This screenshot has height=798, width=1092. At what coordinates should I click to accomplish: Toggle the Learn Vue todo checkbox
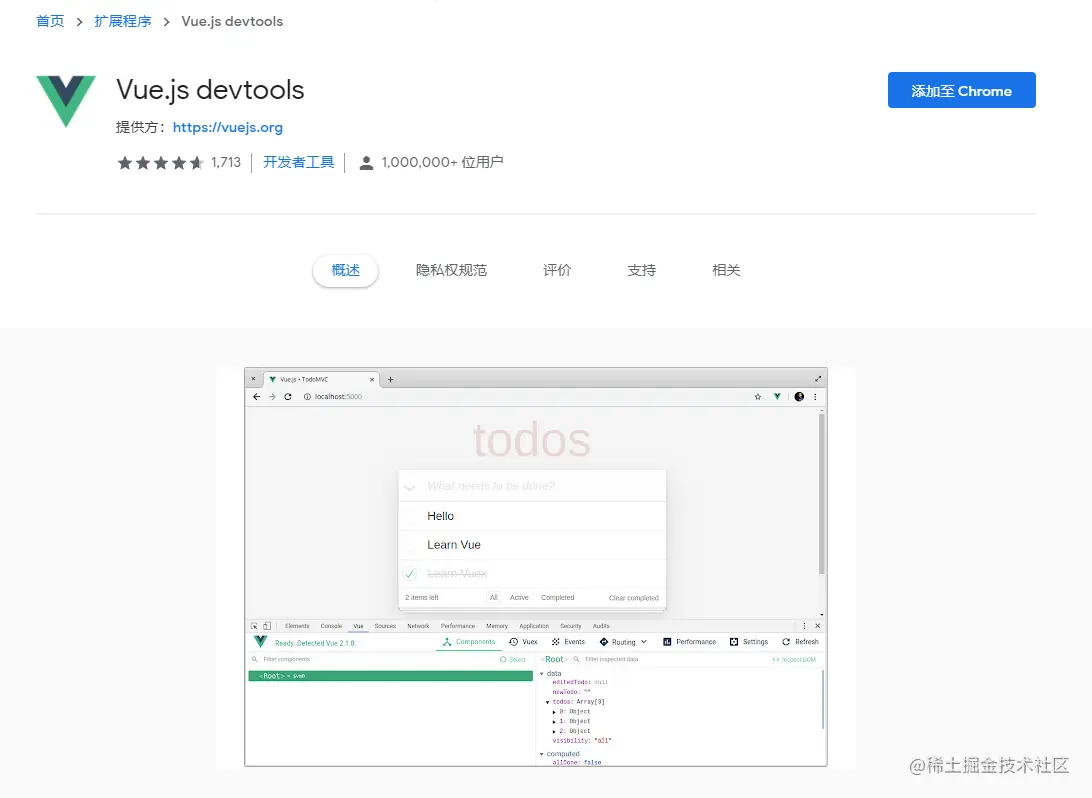[x=410, y=545]
